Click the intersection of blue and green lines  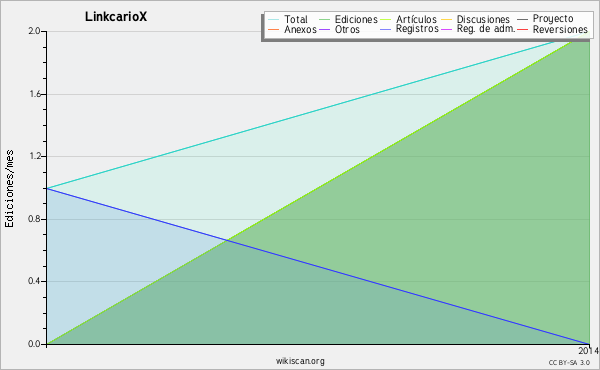(228, 240)
